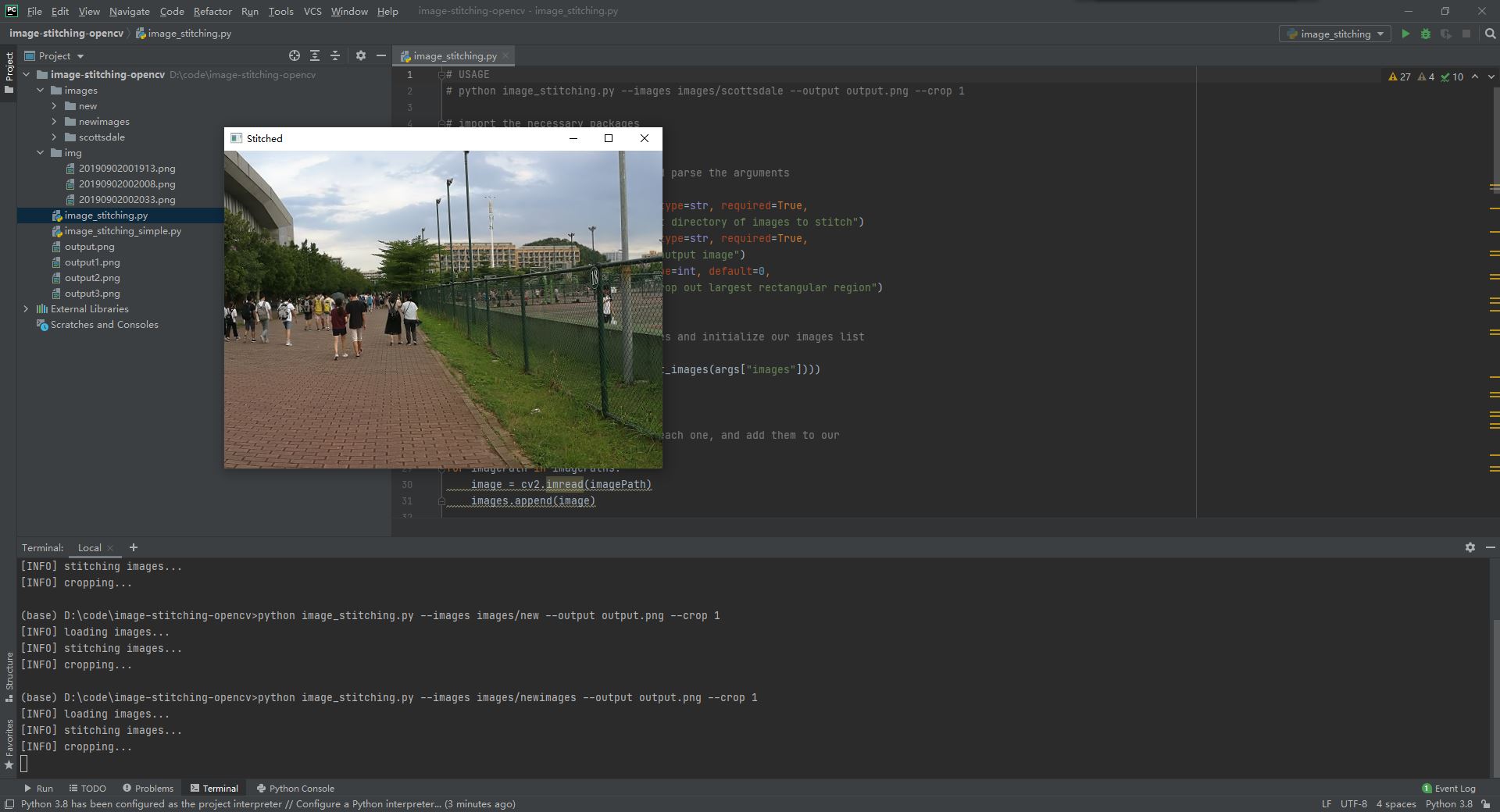Click the Stitched window title icon
Screen dimensions: 1500x812
pos(236,138)
